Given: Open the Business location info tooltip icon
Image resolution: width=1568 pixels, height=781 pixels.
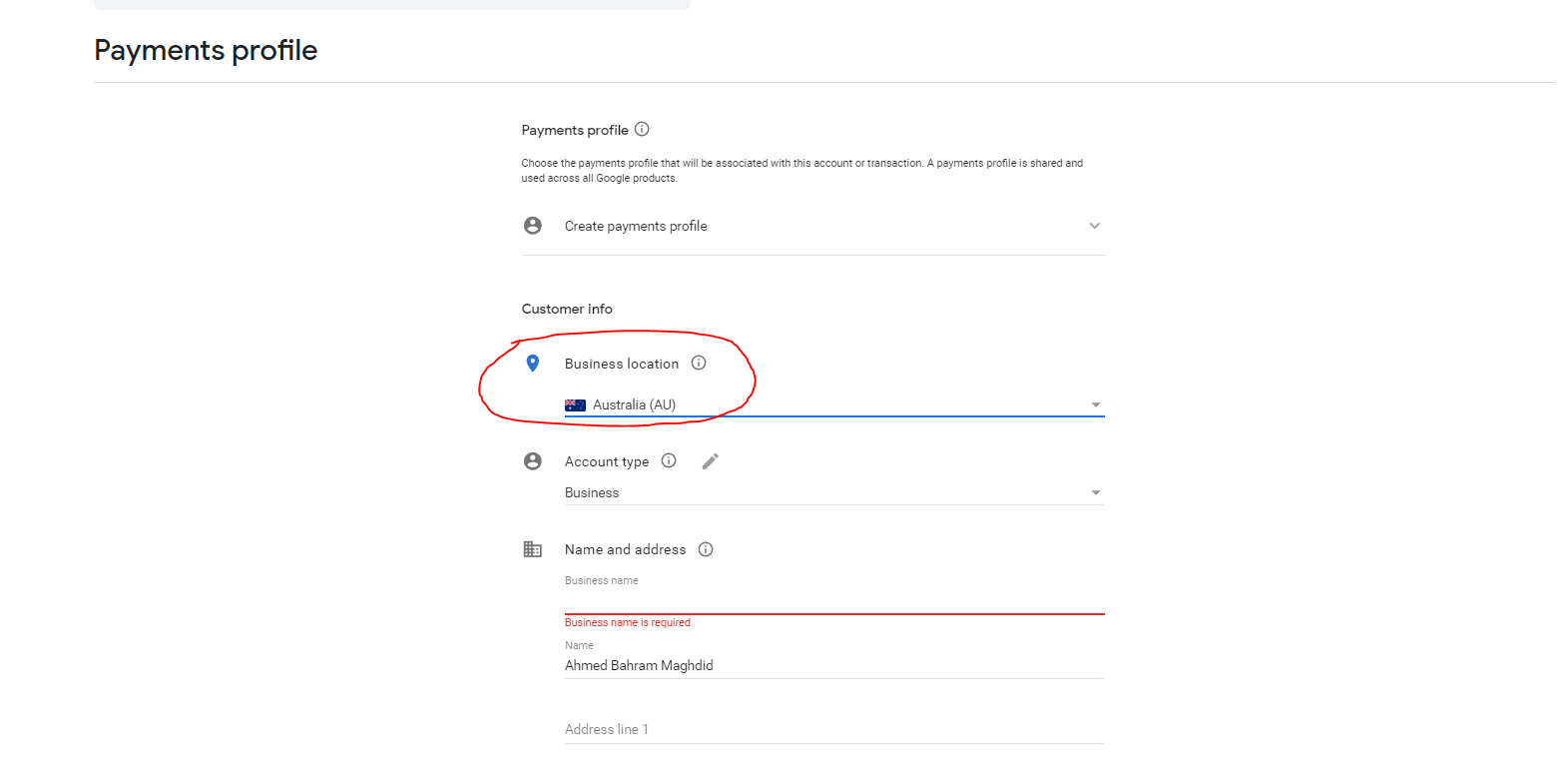Looking at the screenshot, I should tap(699, 363).
